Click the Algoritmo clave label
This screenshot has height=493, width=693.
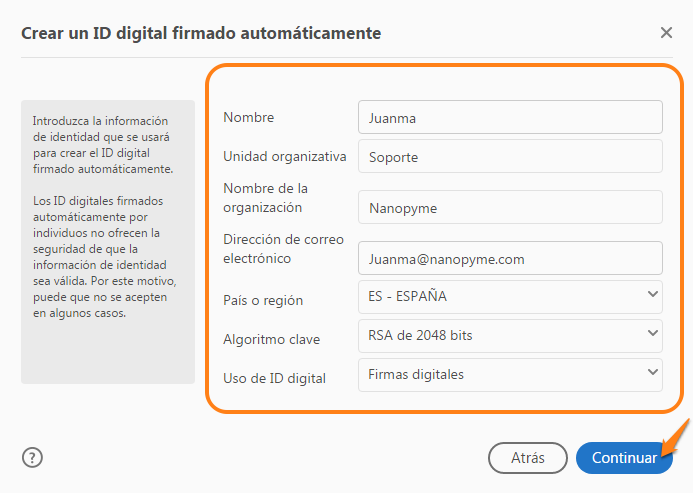(271, 339)
